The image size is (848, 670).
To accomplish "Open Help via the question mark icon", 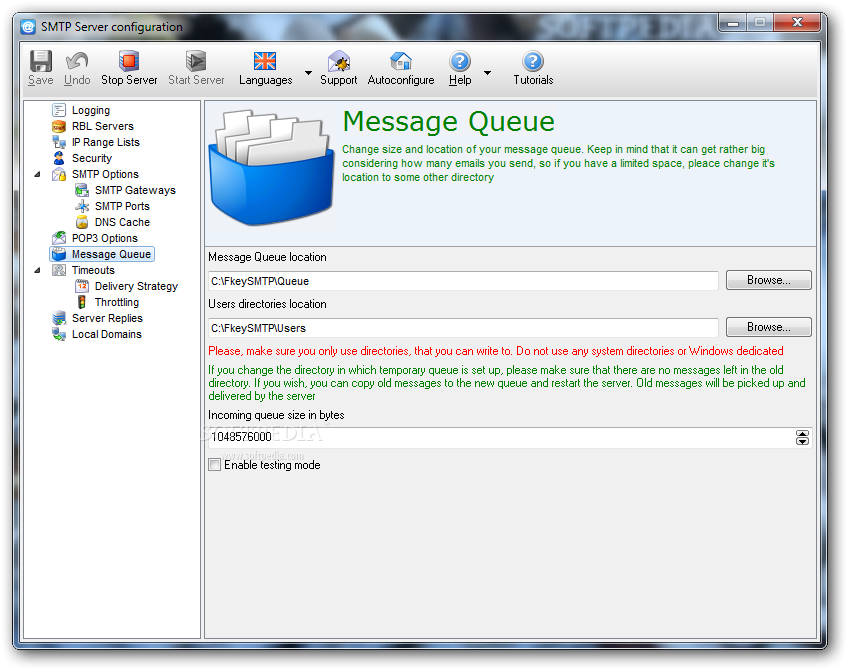I will (x=460, y=61).
